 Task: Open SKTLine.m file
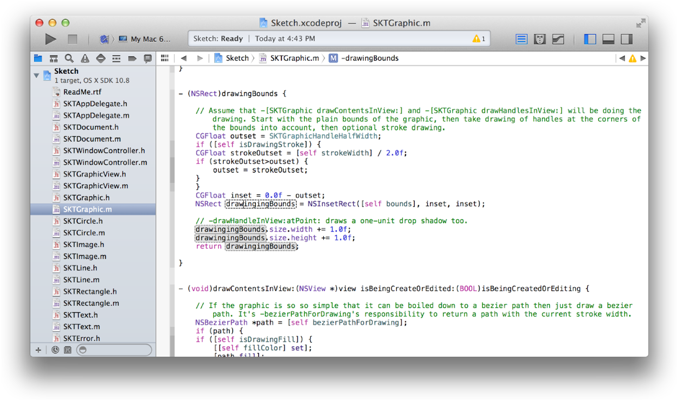point(81,279)
